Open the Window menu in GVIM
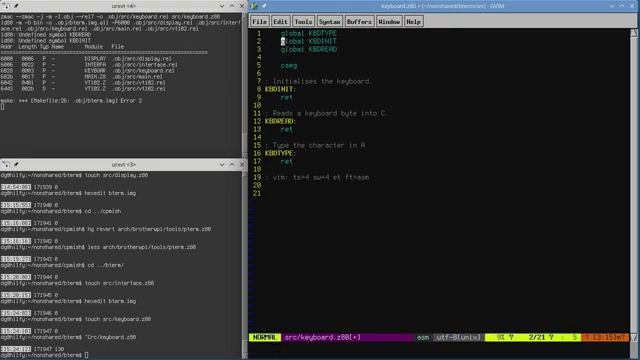The image size is (640, 360). pyautogui.click(x=389, y=22)
